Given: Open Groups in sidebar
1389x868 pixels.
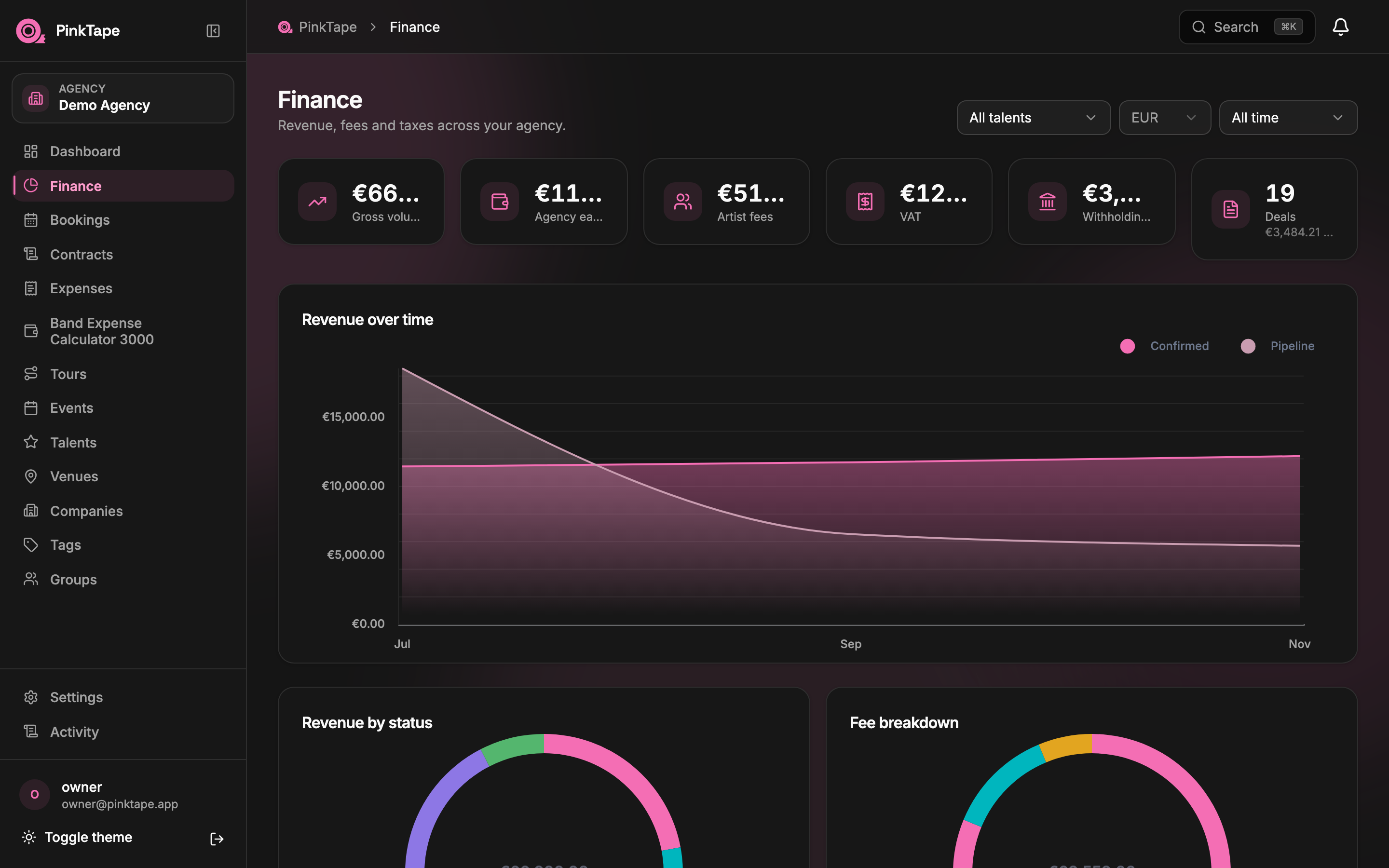Looking at the screenshot, I should click(x=123, y=579).
